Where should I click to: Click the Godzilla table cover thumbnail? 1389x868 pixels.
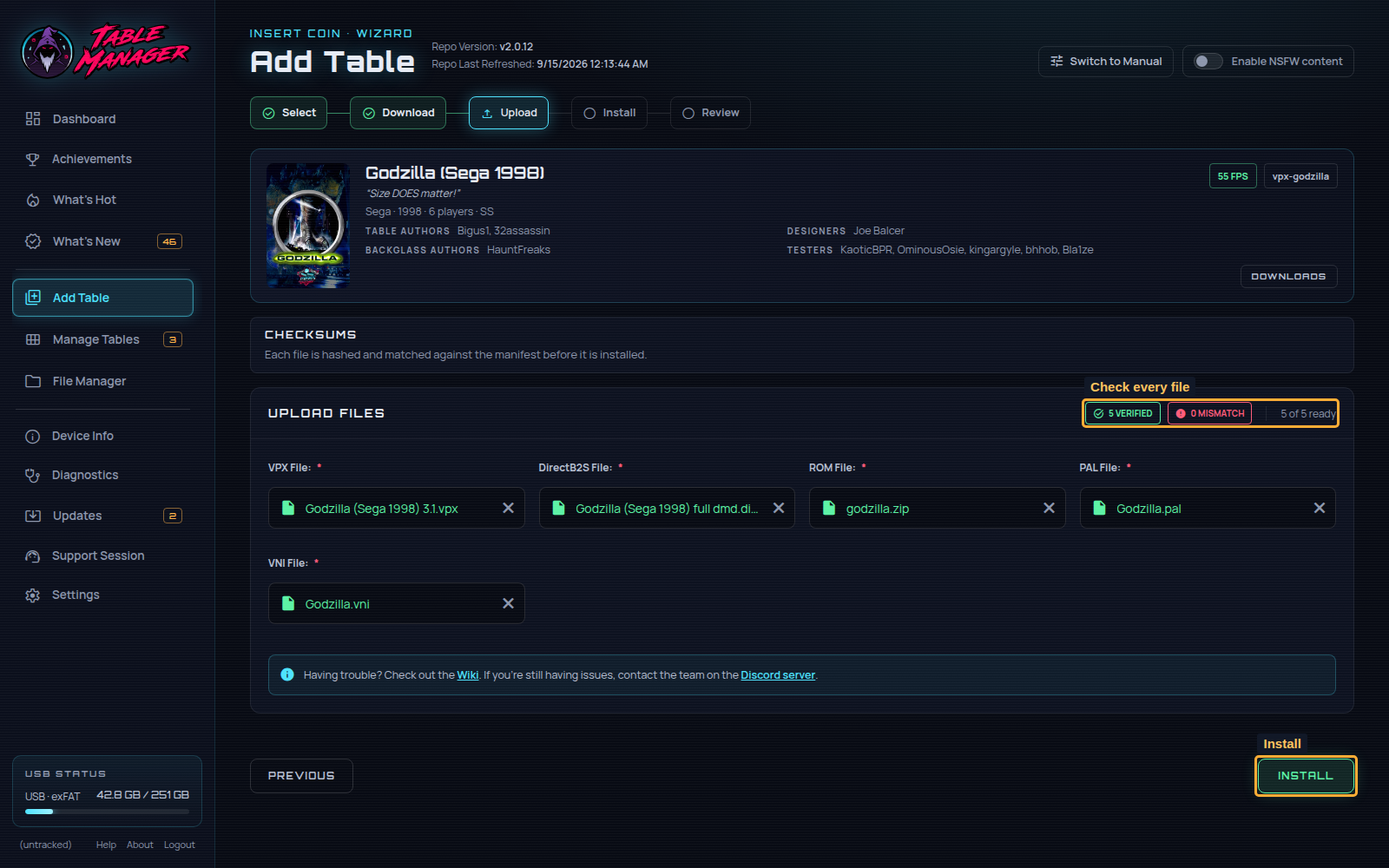click(x=308, y=226)
